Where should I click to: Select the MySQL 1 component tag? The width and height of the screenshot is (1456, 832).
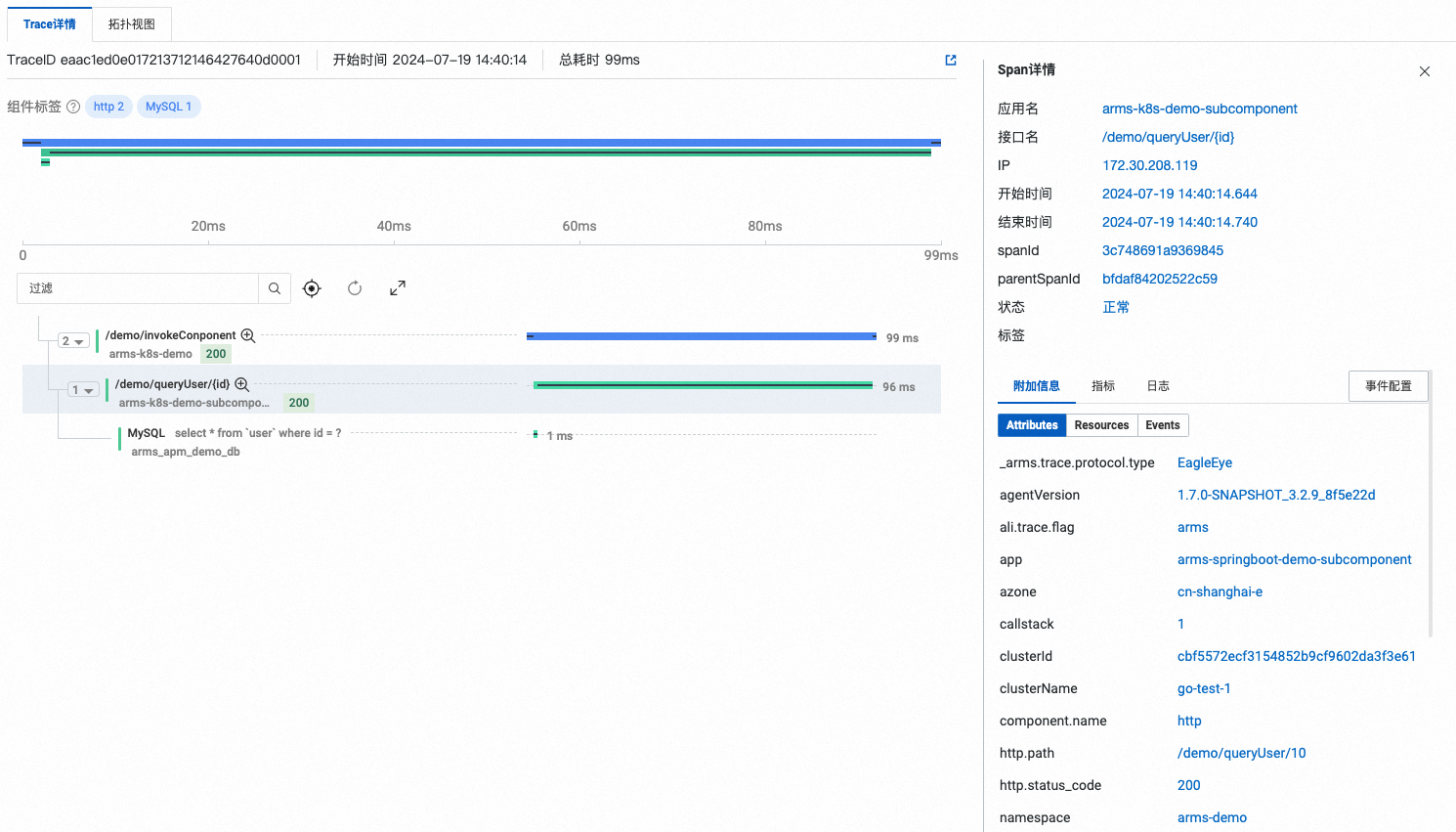coord(168,107)
